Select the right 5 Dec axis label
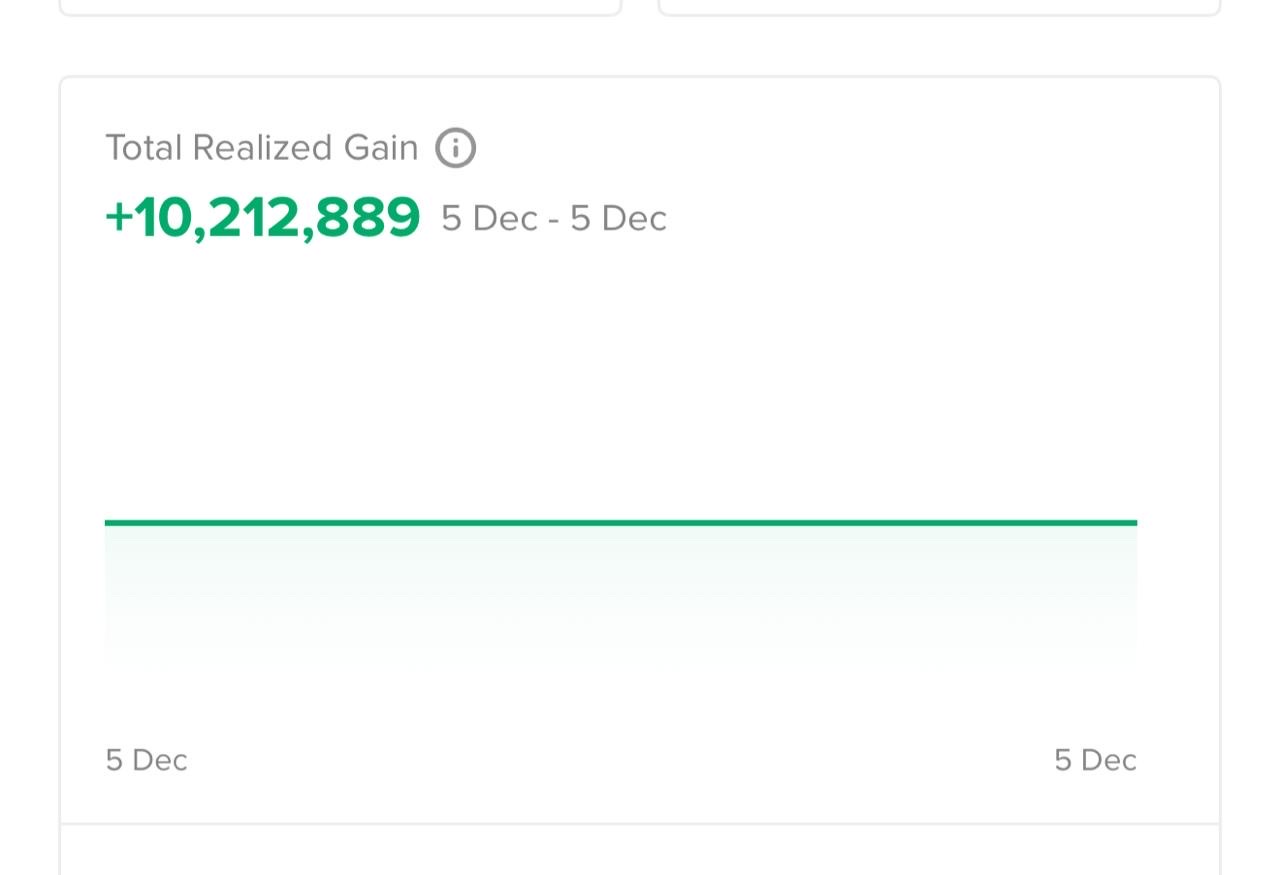 pyautogui.click(x=1095, y=760)
